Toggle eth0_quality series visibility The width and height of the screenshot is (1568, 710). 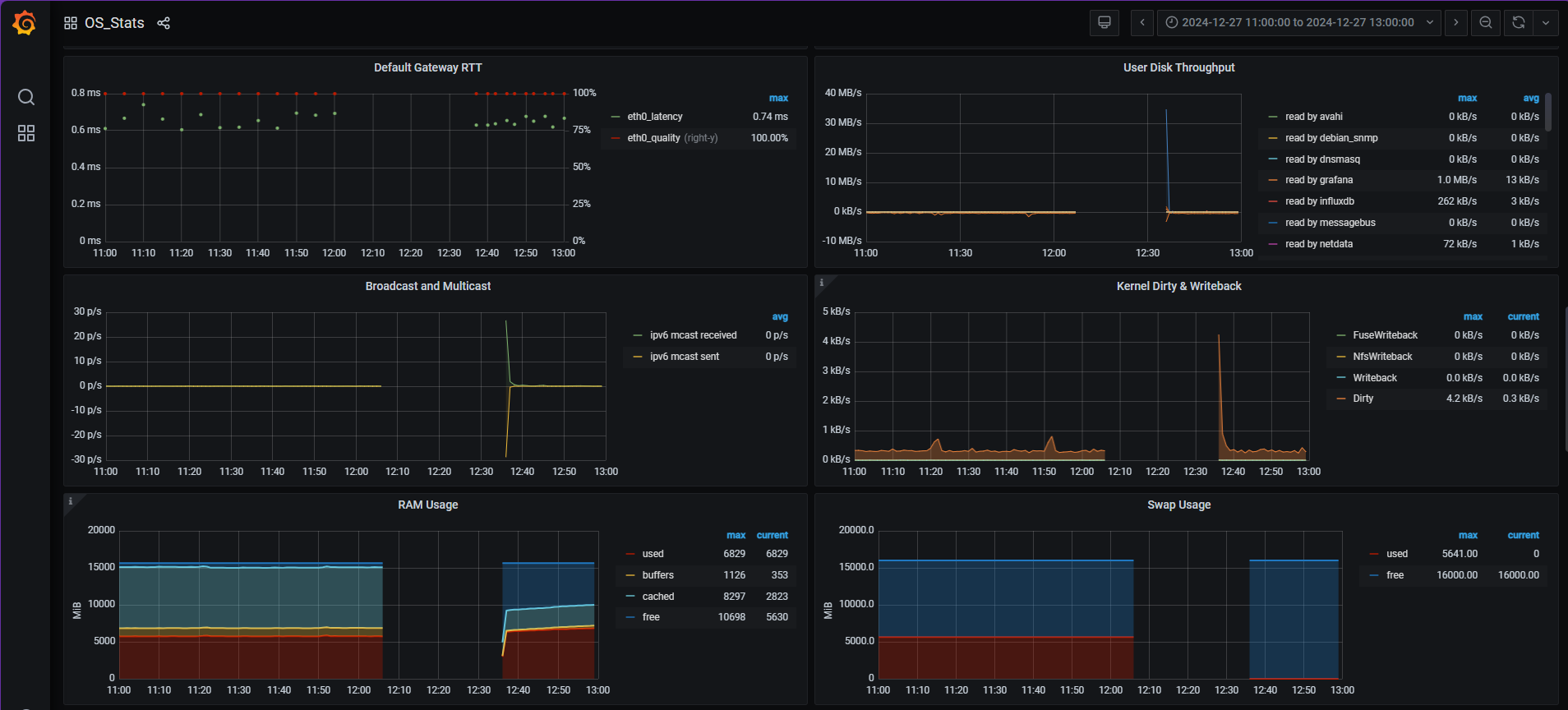coord(653,138)
